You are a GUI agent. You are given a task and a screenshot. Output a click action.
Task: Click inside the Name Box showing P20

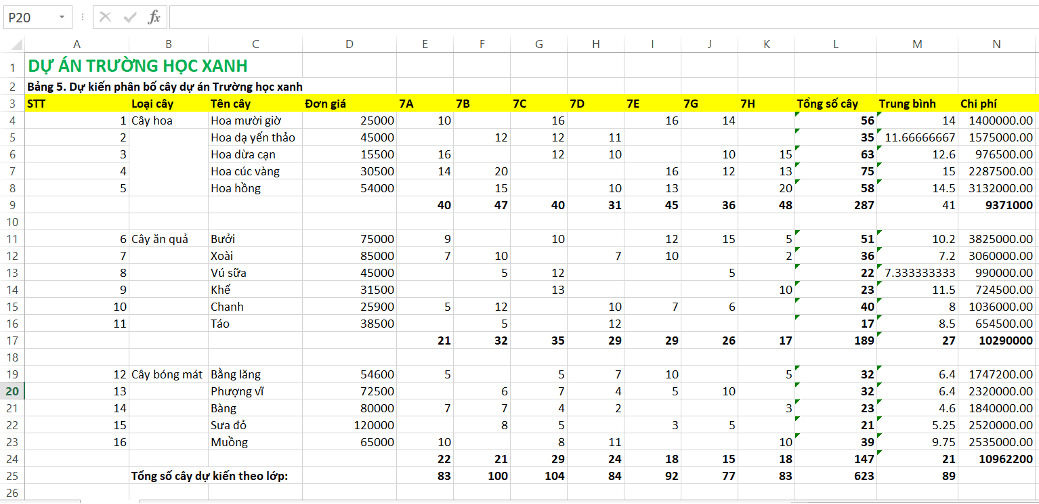click(28, 17)
